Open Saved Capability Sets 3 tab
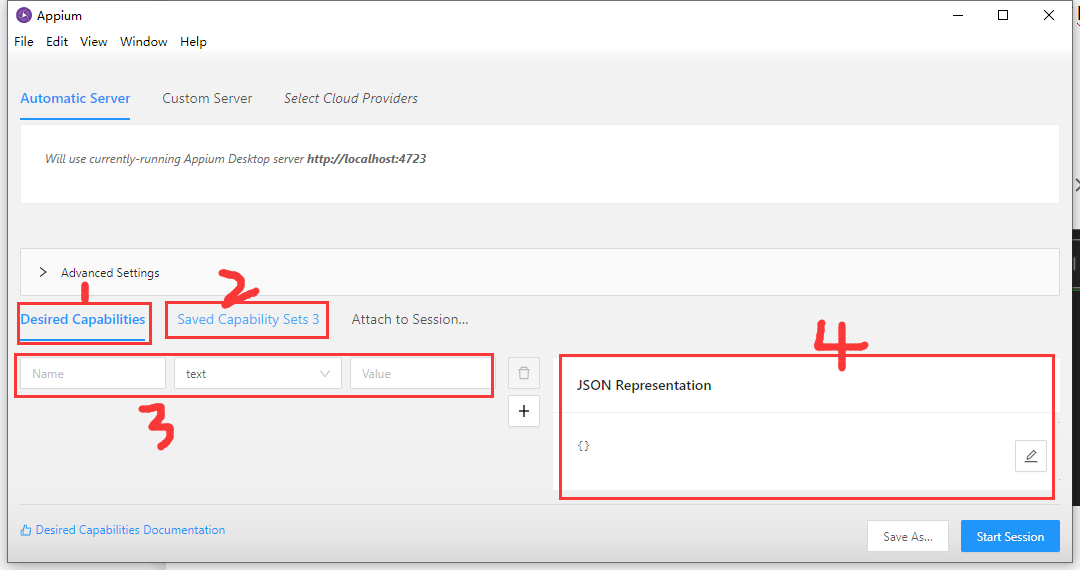The width and height of the screenshot is (1080, 570). pyautogui.click(x=248, y=319)
